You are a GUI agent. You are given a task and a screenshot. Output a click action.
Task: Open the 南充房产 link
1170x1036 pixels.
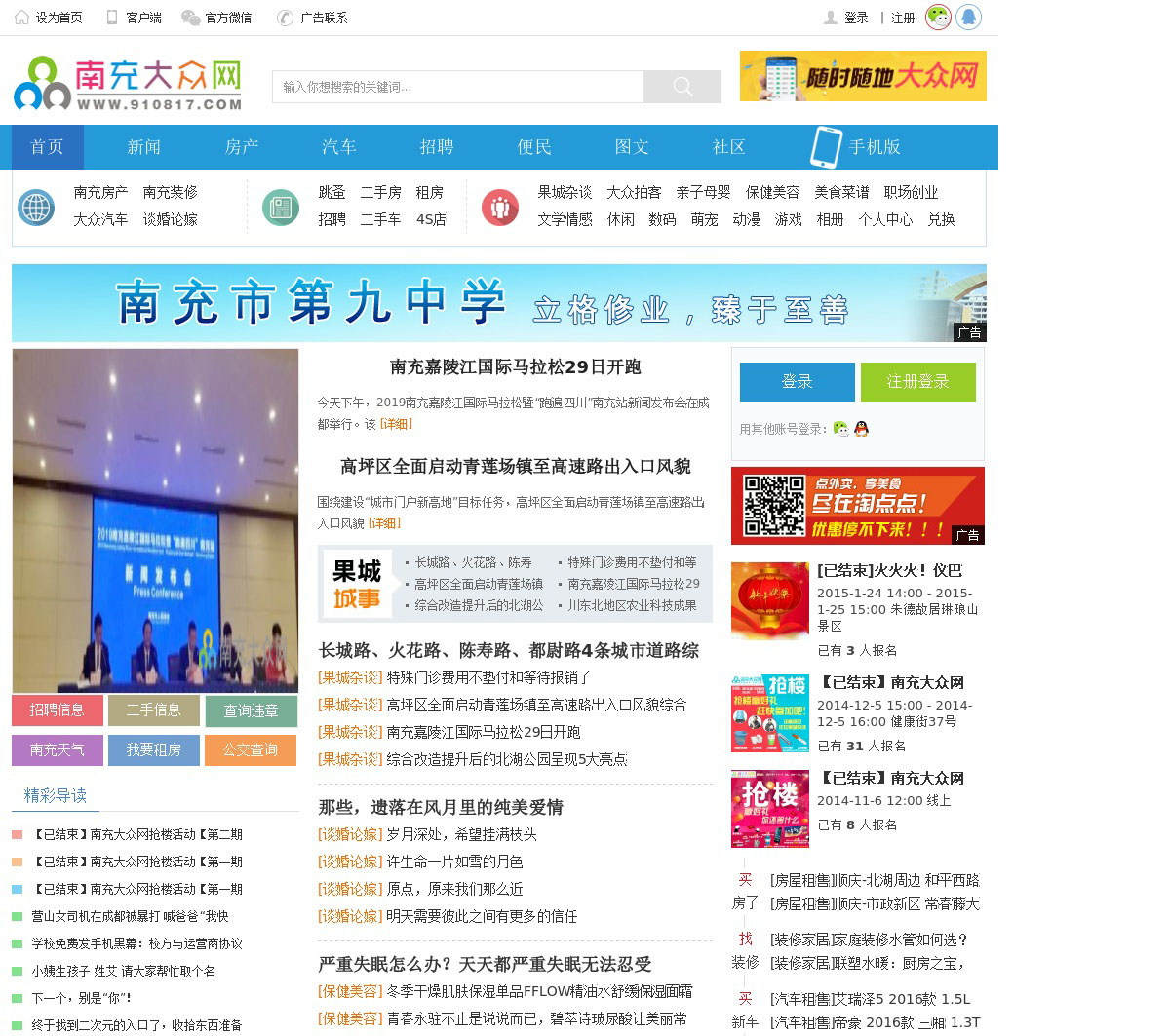(x=100, y=192)
